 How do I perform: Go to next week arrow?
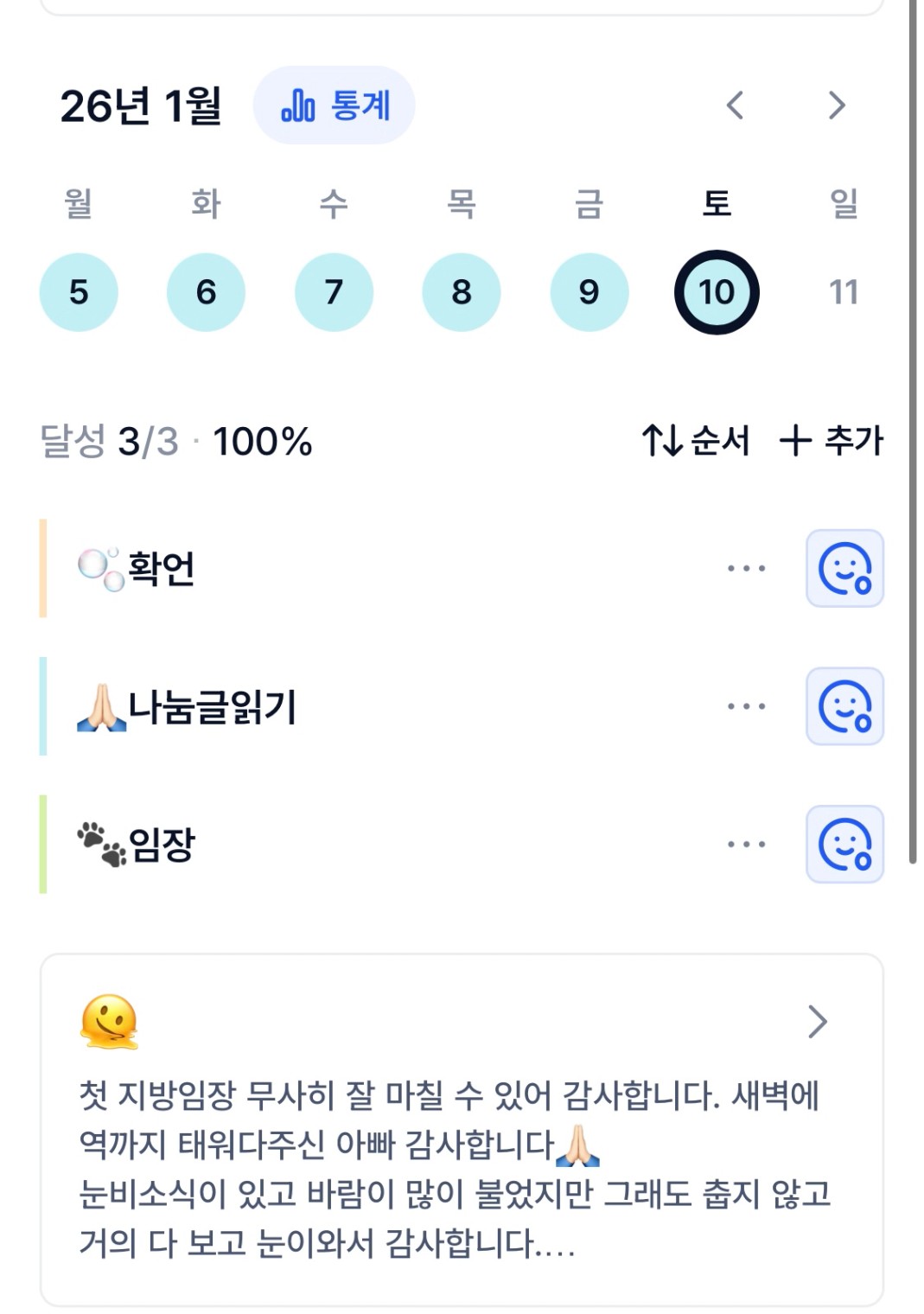click(836, 105)
